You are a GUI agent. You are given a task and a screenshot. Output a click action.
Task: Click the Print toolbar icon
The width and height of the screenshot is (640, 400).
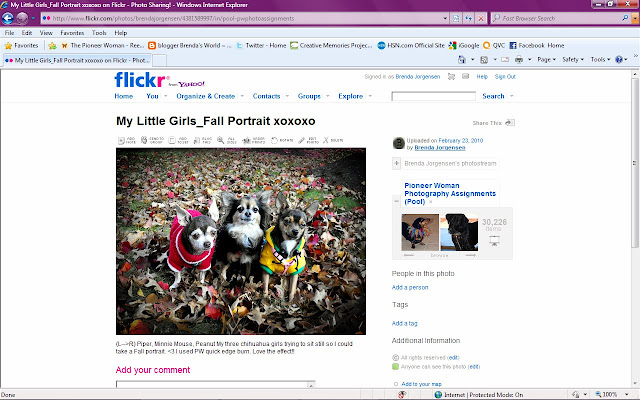[x=519, y=60]
